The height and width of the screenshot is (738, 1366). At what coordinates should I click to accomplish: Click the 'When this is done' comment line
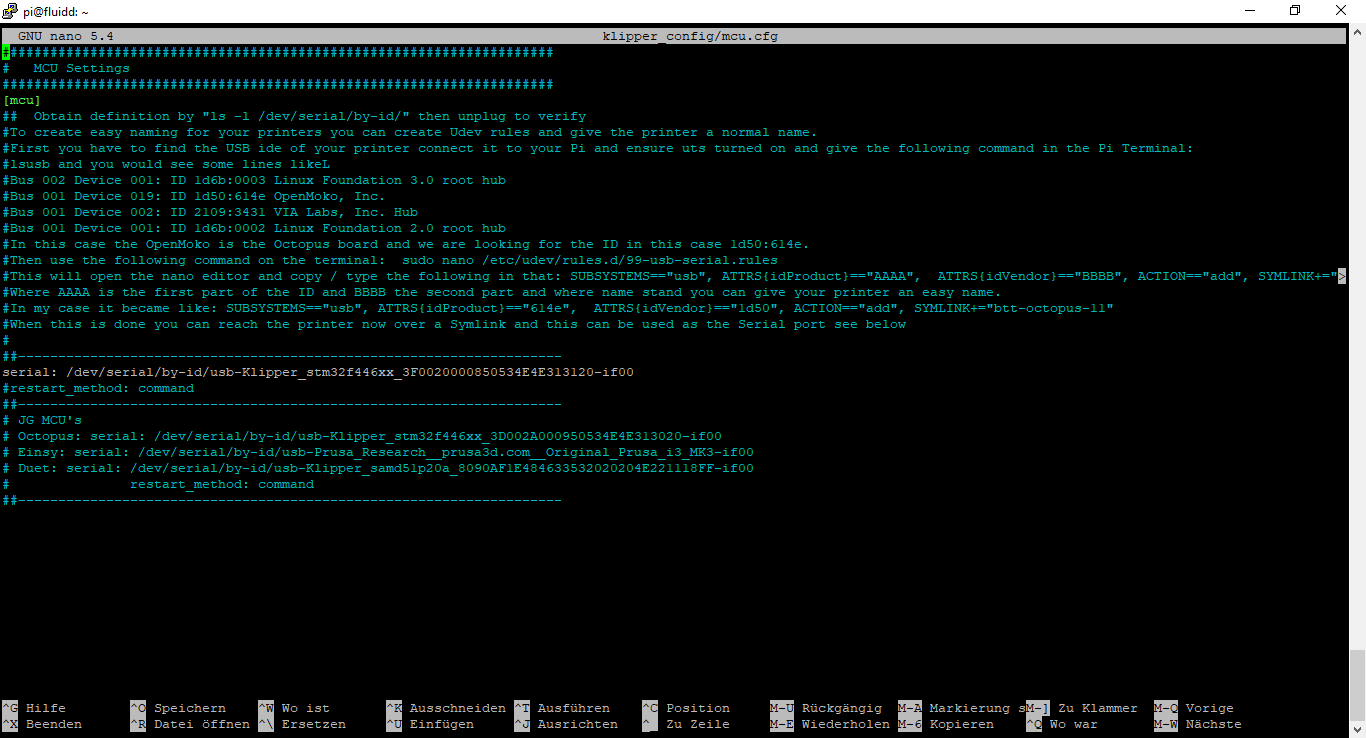[454, 324]
